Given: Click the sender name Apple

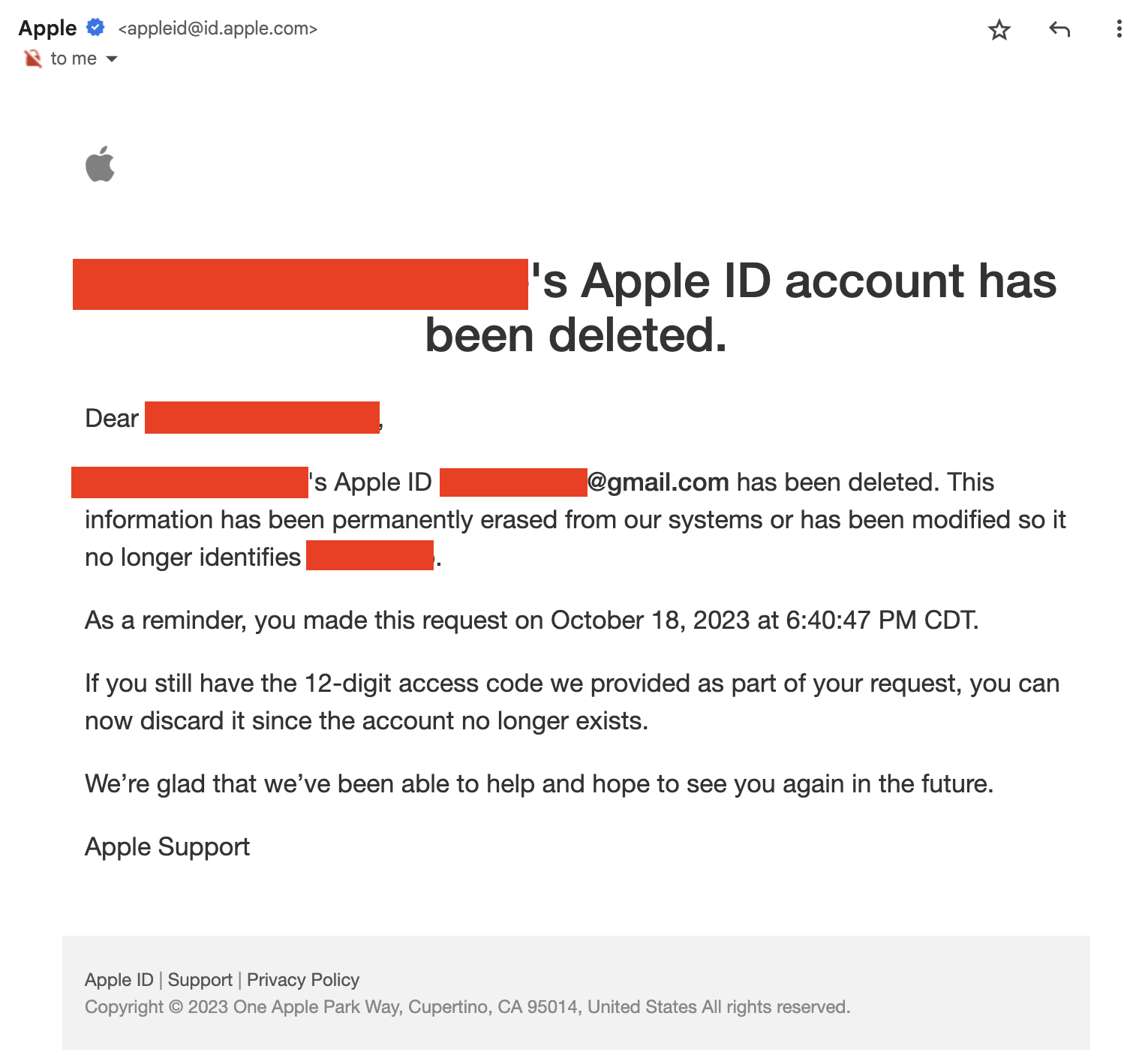Looking at the screenshot, I should click(x=47, y=28).
